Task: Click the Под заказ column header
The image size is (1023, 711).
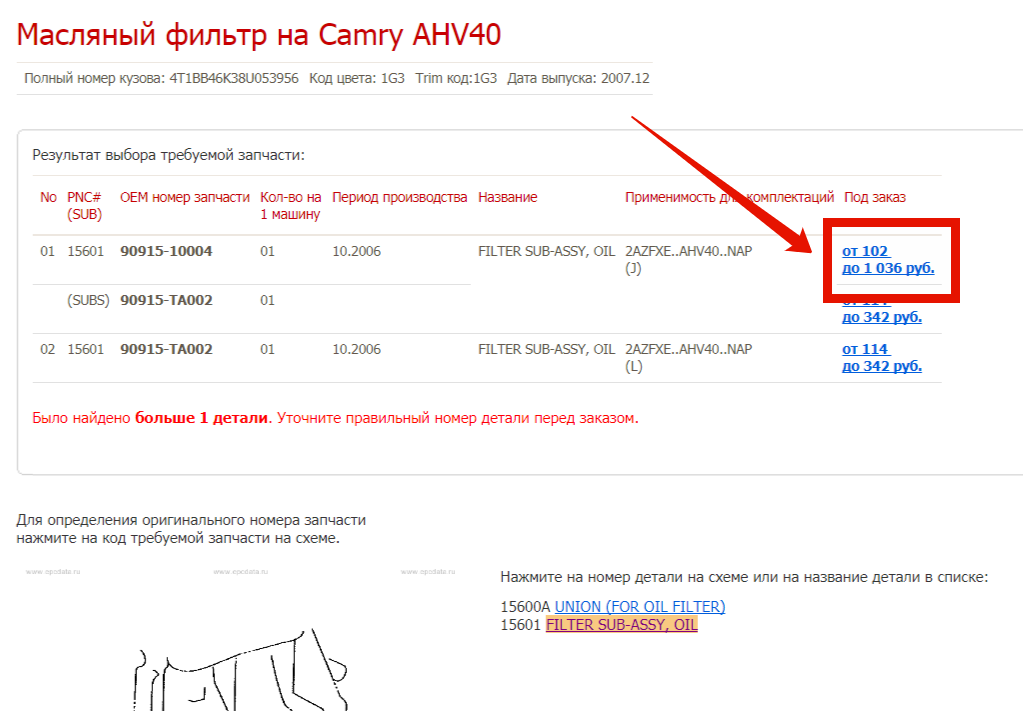Action: tap(874, 197)
